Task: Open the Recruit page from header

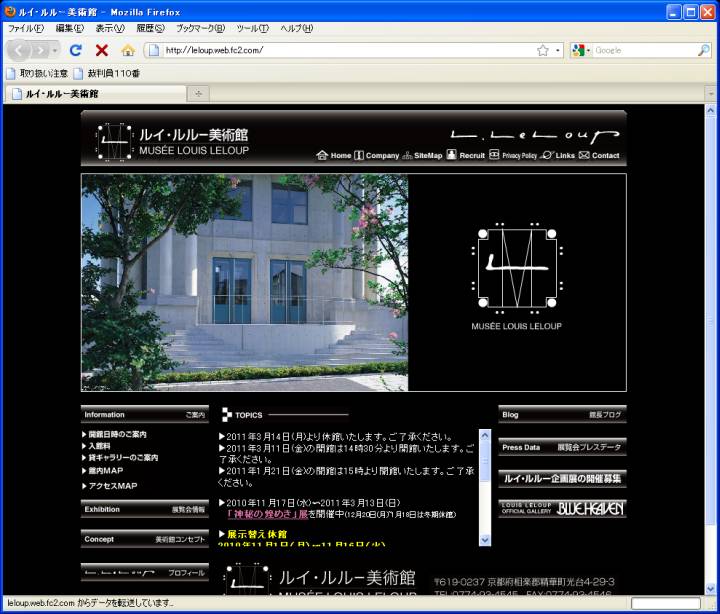Action: pos(466,156)
